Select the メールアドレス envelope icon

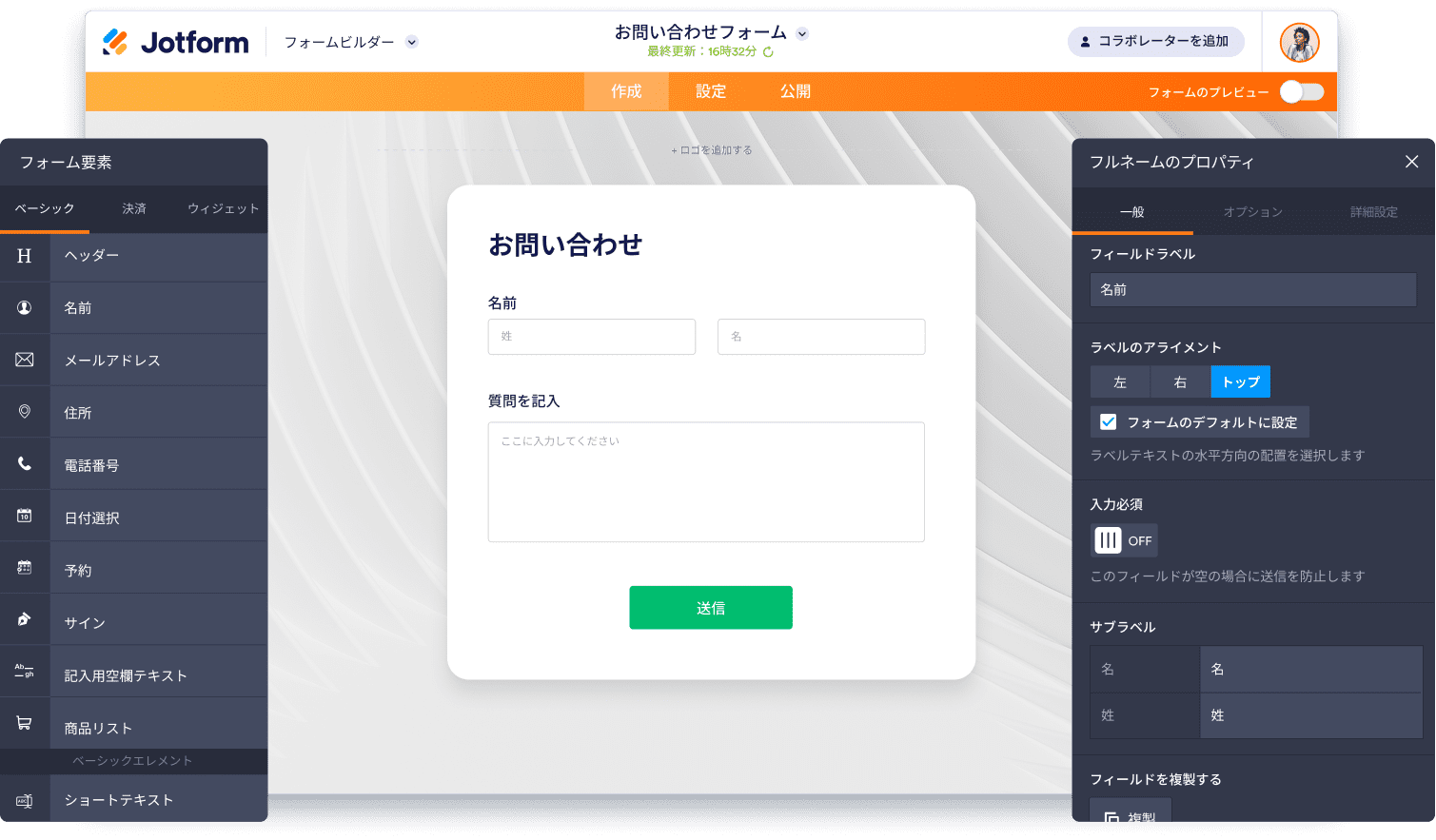tap(25, 360)
